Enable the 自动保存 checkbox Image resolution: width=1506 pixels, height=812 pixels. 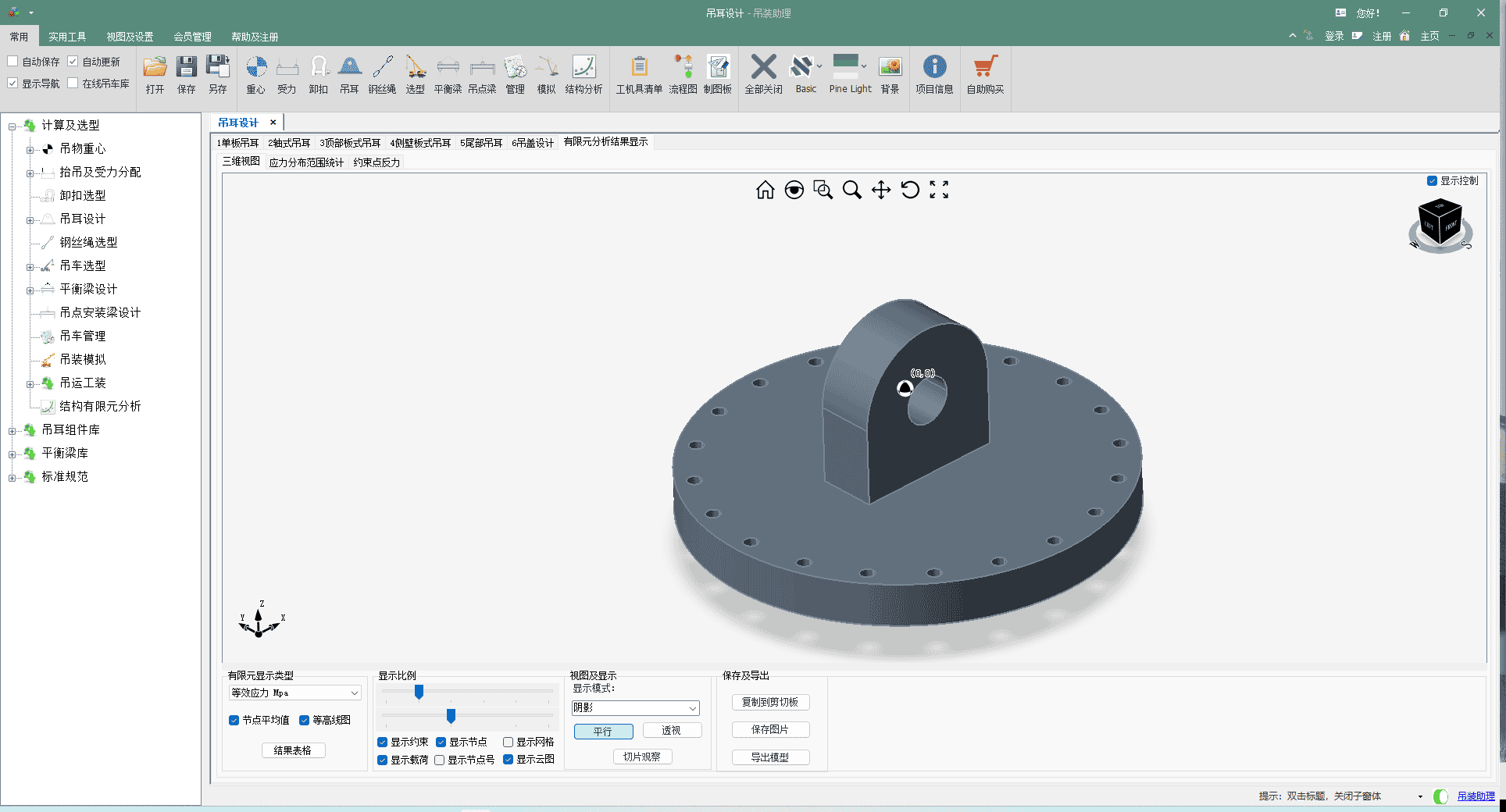[13, 62]
